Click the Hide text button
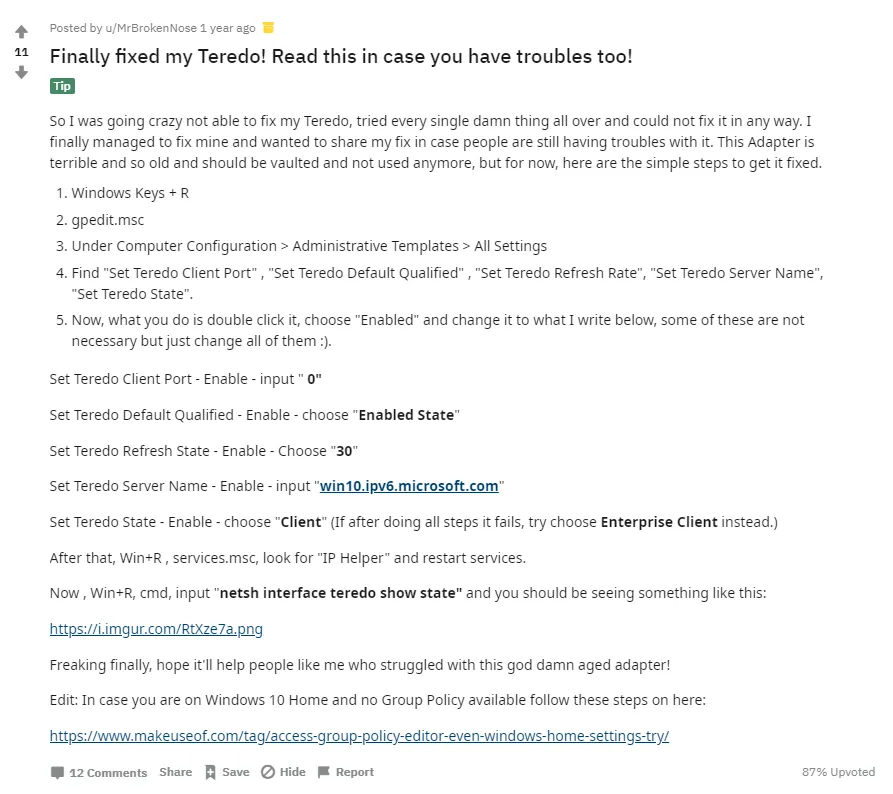Viewport: 893px width, 794px height. tap(293, 772)
